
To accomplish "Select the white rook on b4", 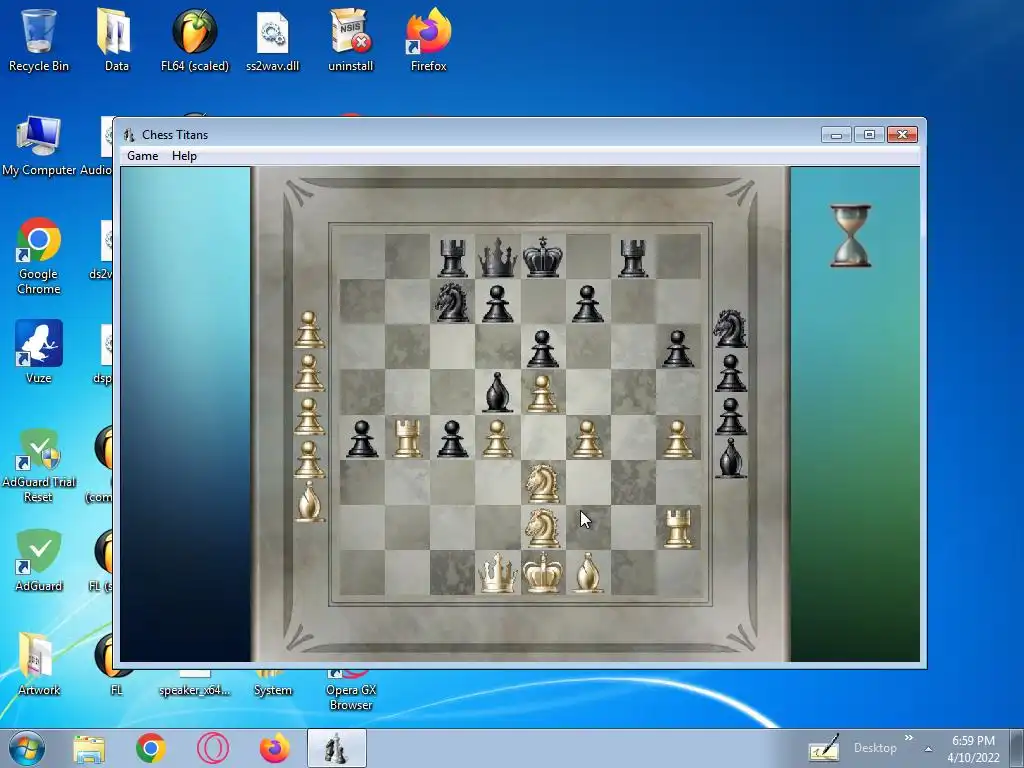I will pyautogui.click(x=407, y=438).
